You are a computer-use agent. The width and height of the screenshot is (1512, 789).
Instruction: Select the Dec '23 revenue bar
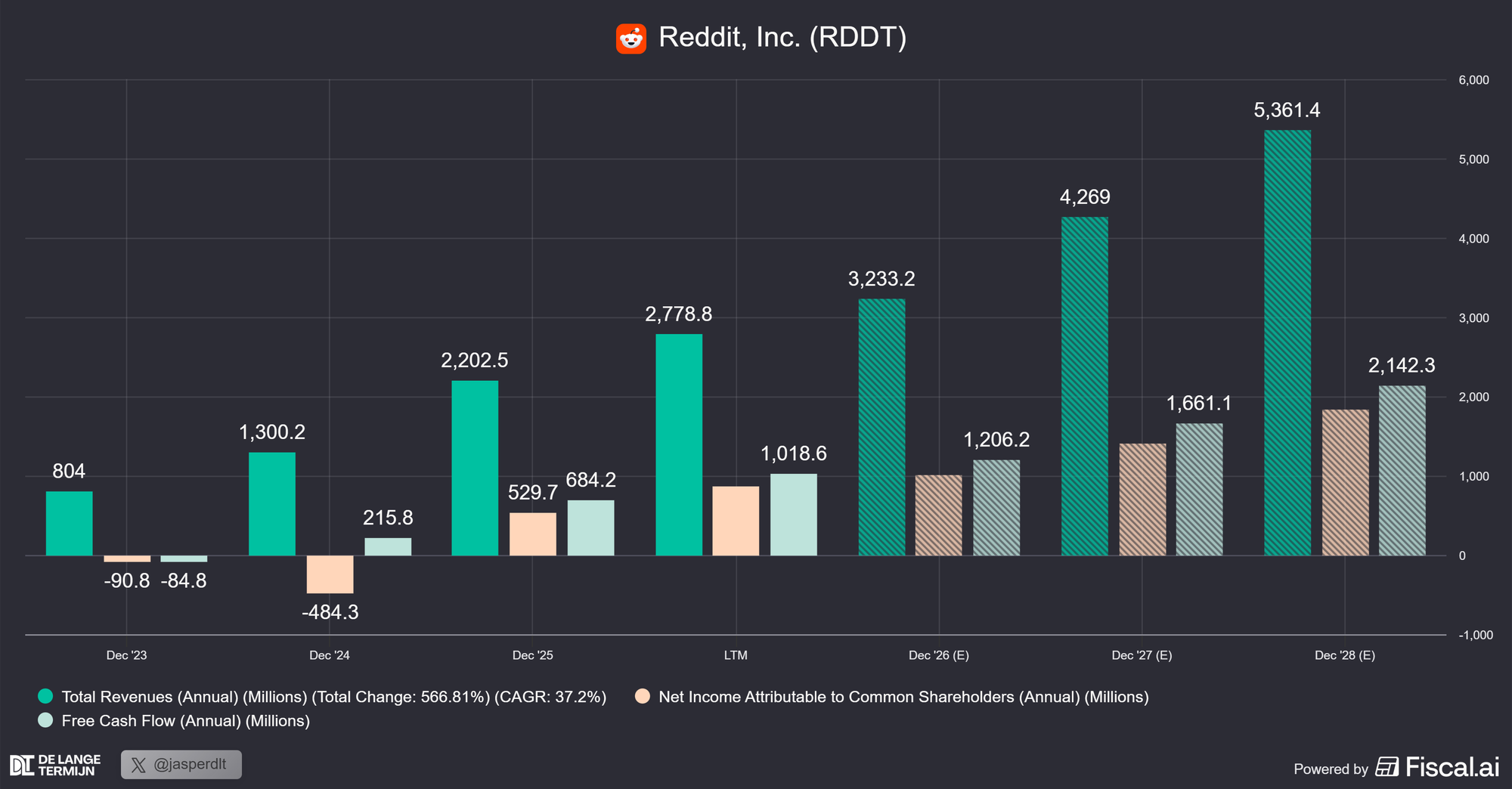[70, 524]
